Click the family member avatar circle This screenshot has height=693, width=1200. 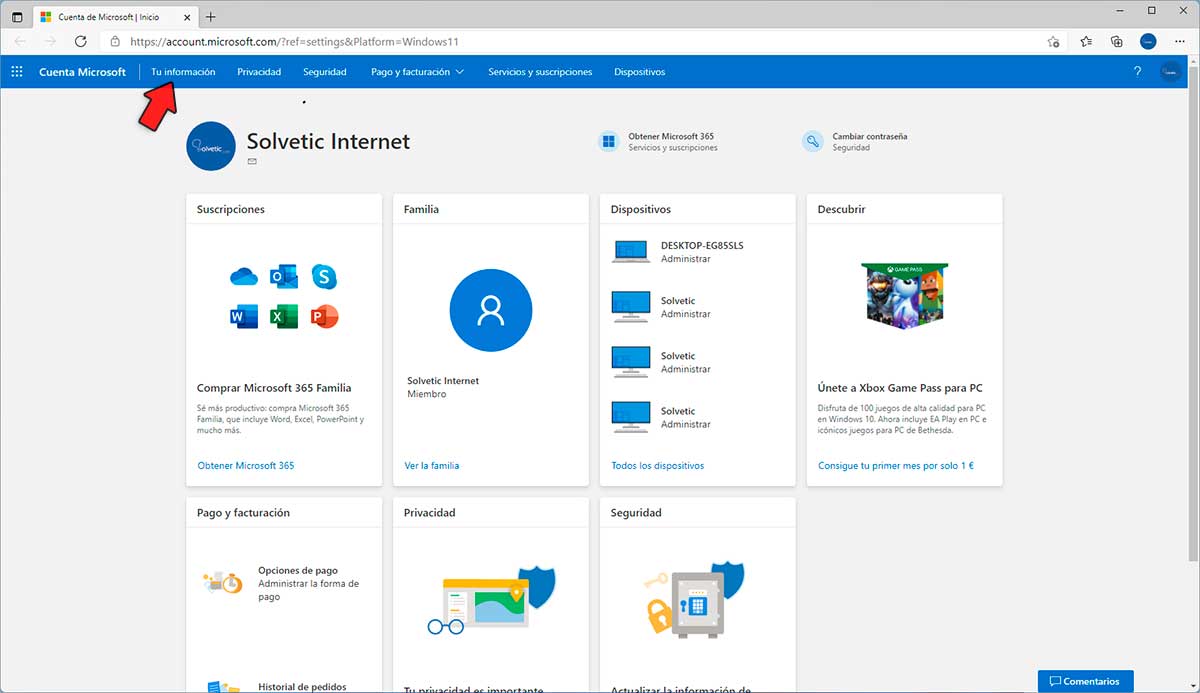pyautogui.click(x=491, y=311)
